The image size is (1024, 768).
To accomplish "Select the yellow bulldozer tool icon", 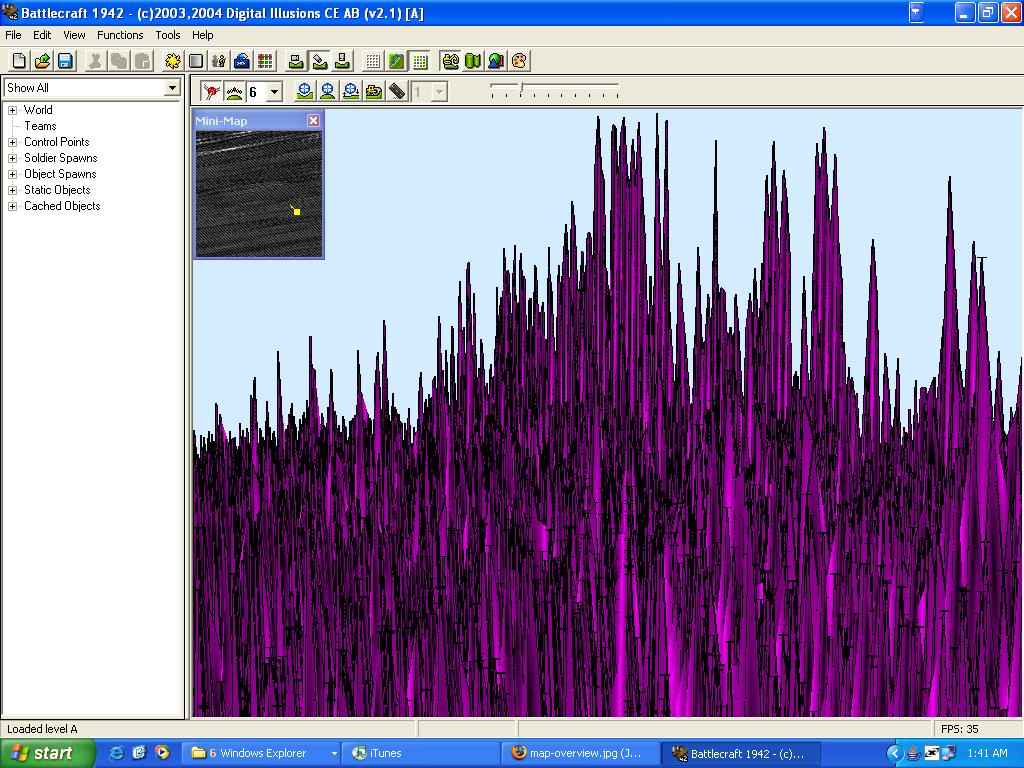I will tap(374, 91).
